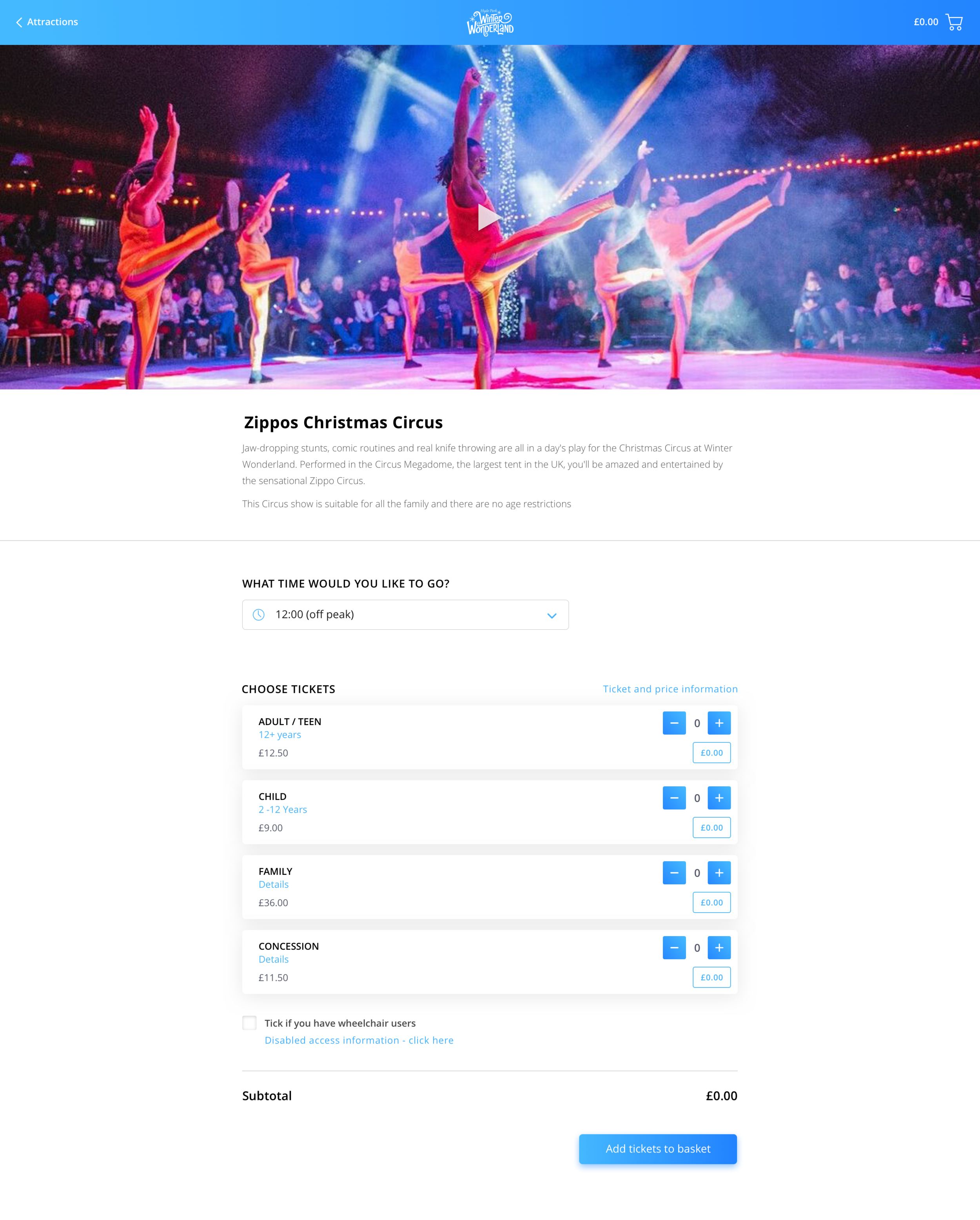980x1220 pixels.
Task: Click the Family £0.00 total box
Action: pos(711,903)
